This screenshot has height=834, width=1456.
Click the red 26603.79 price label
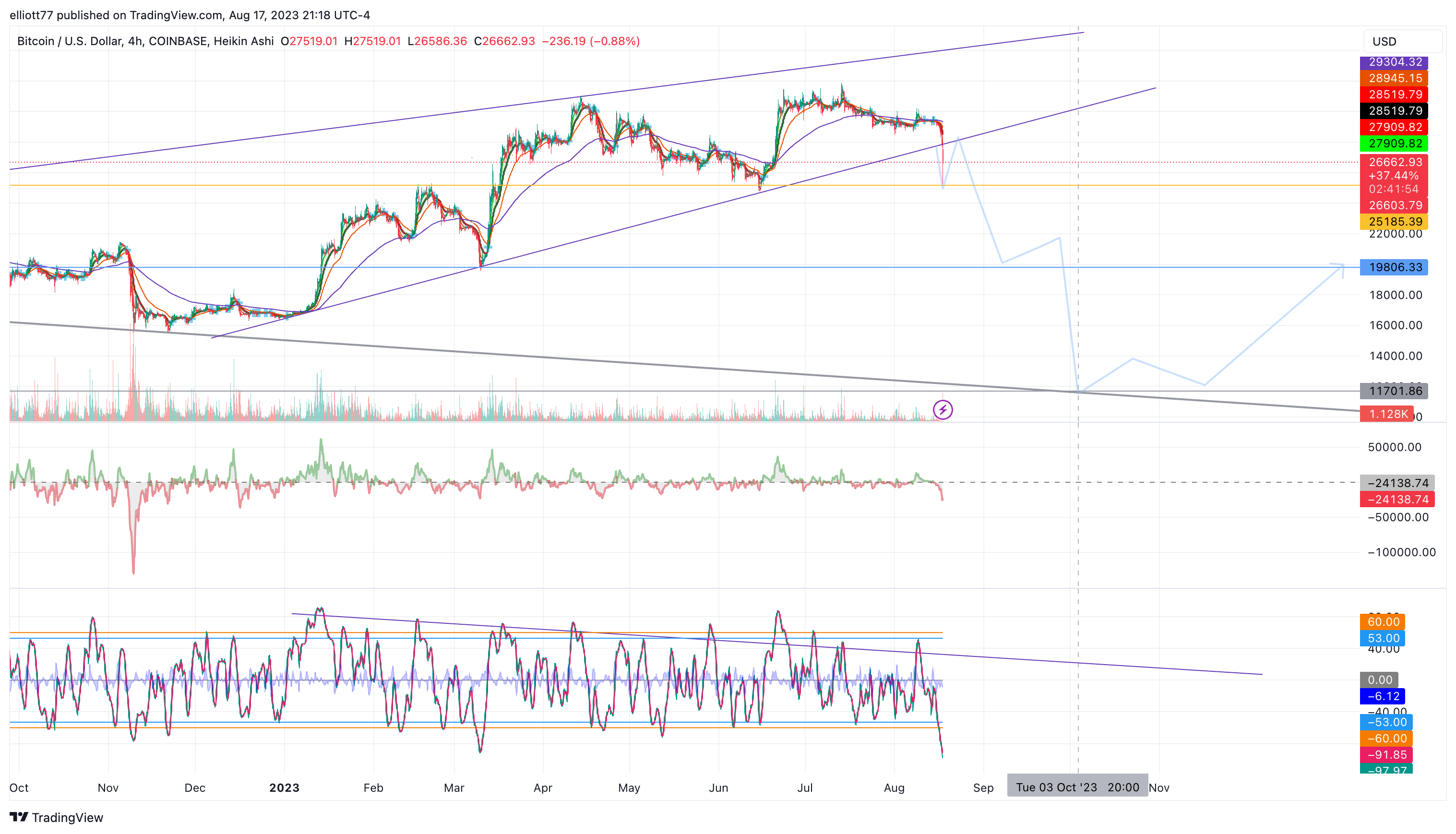click(x=1394, y=205)
